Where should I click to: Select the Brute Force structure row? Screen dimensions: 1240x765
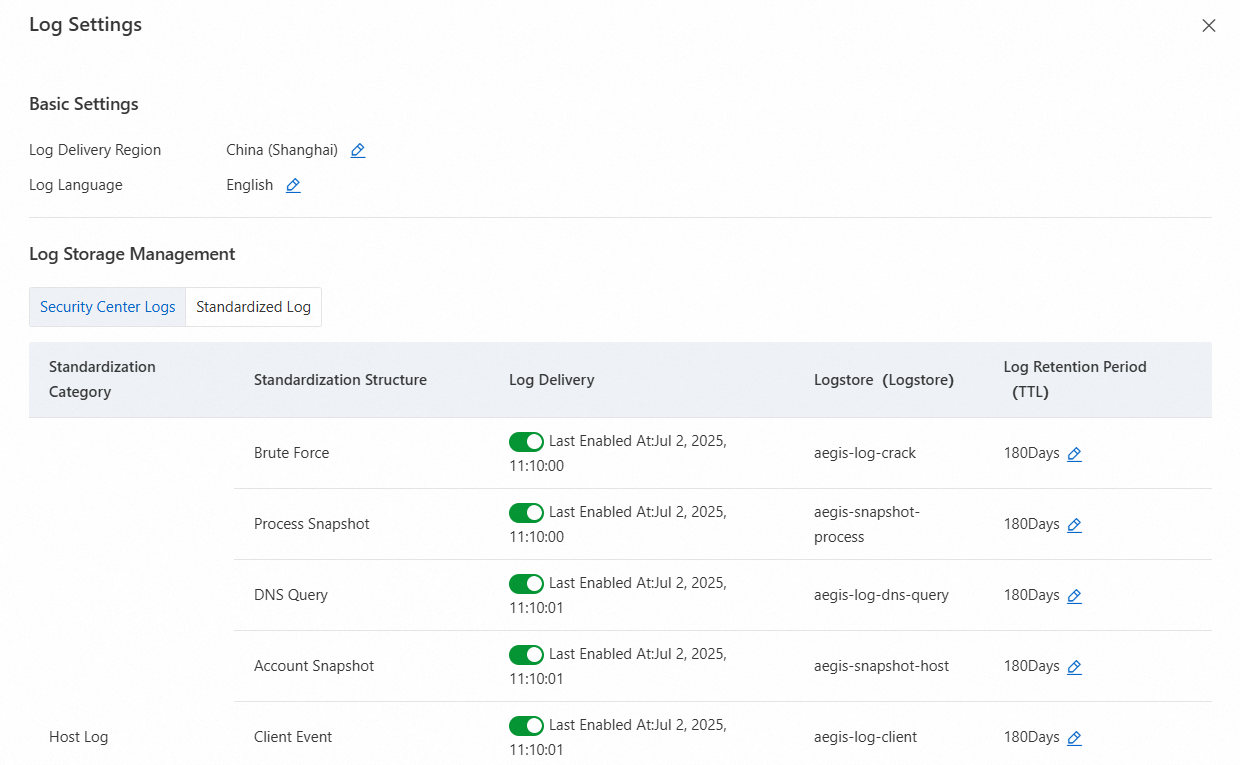point(291,453)
